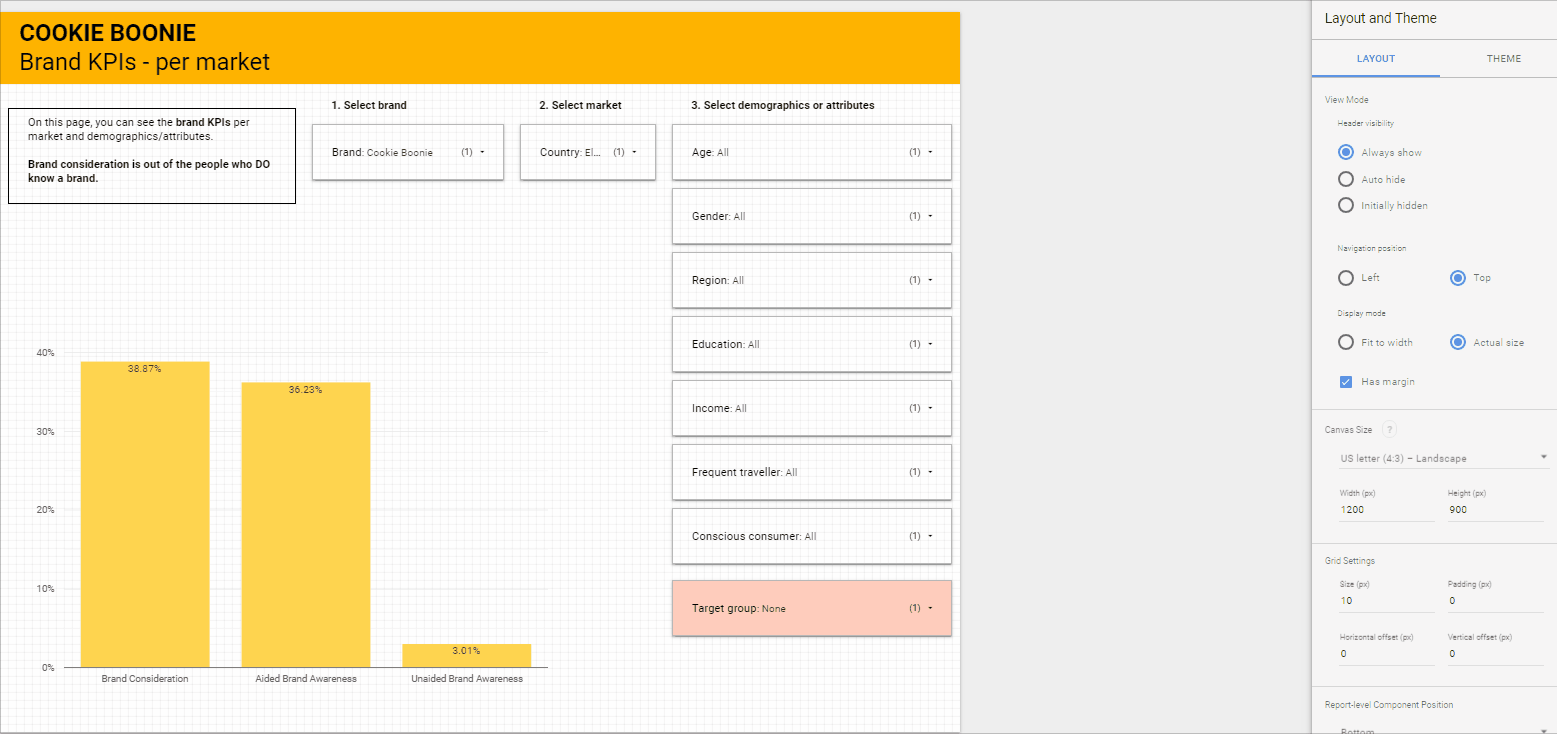Select the COOKIE BOONIE header title
This screenshot has width=1557, height=734.
pyautogui.click(x=108, y=35)
